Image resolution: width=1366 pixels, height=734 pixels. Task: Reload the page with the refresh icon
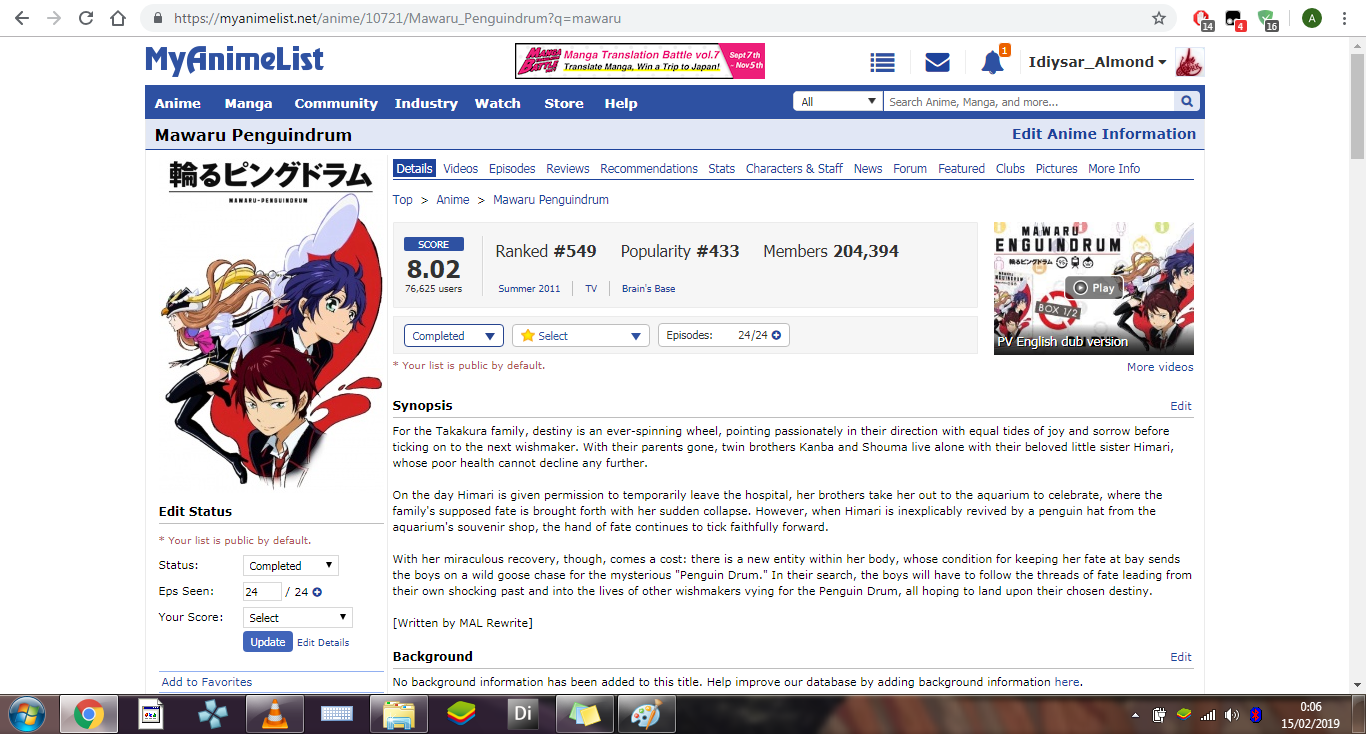(86, 18)
